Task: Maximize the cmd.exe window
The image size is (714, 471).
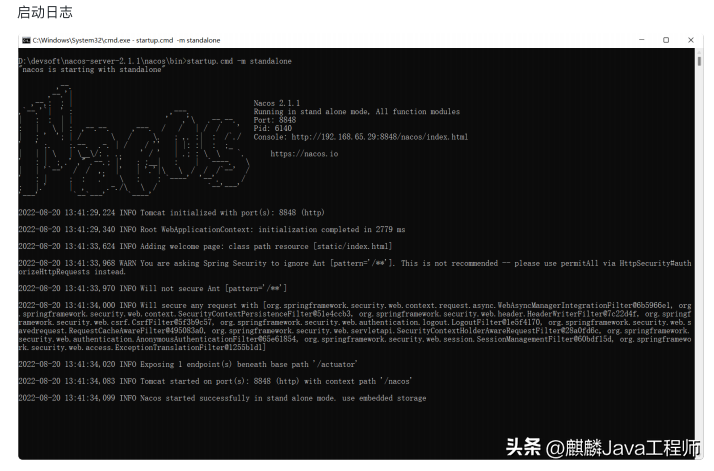Action: (666, 40)
